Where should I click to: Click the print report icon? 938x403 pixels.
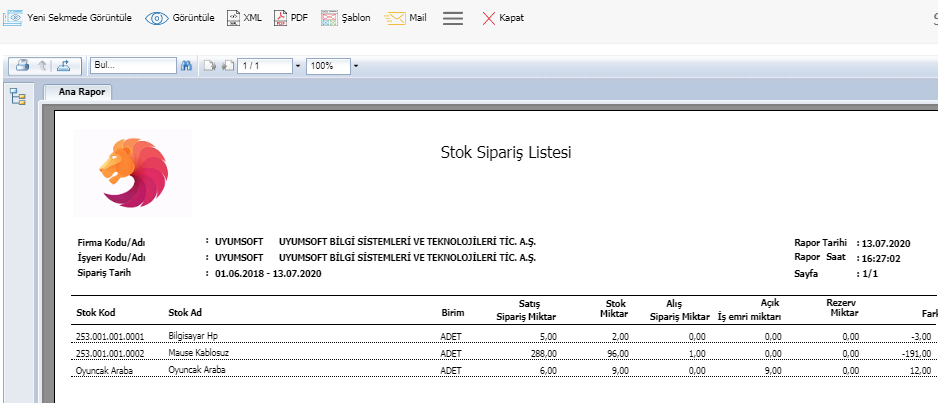tap(21, 66)
